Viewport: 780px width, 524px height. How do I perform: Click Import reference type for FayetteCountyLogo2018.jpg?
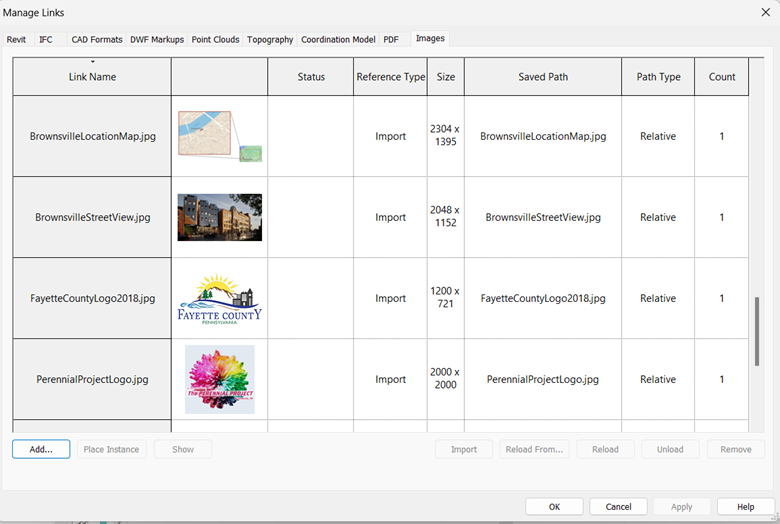point(390,298)
